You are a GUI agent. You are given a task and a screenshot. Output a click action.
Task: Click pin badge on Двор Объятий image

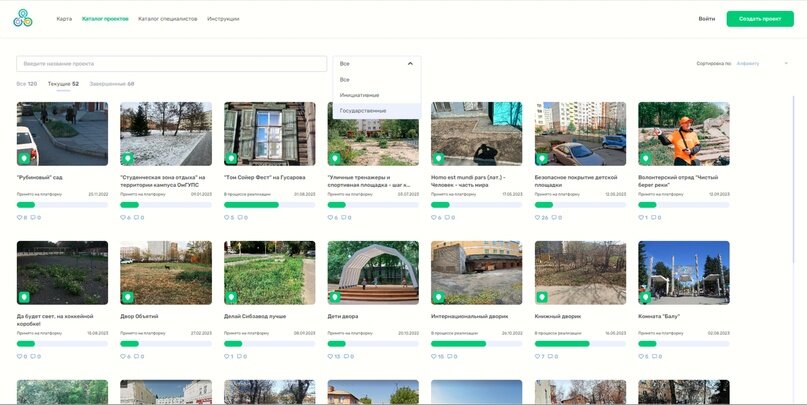click(128, 297)
